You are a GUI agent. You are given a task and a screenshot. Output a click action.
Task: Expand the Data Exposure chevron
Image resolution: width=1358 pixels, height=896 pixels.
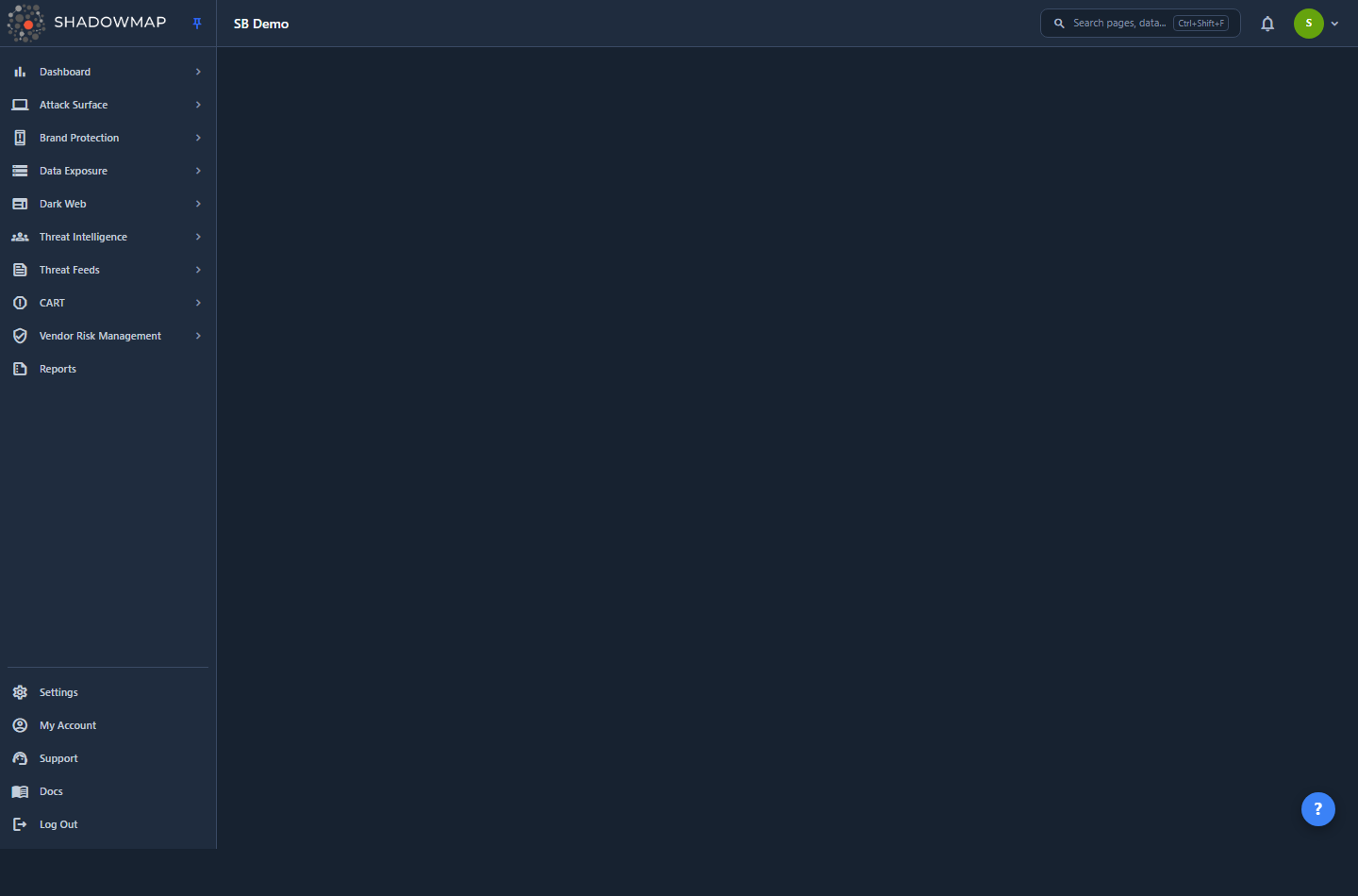click(198, 171)
